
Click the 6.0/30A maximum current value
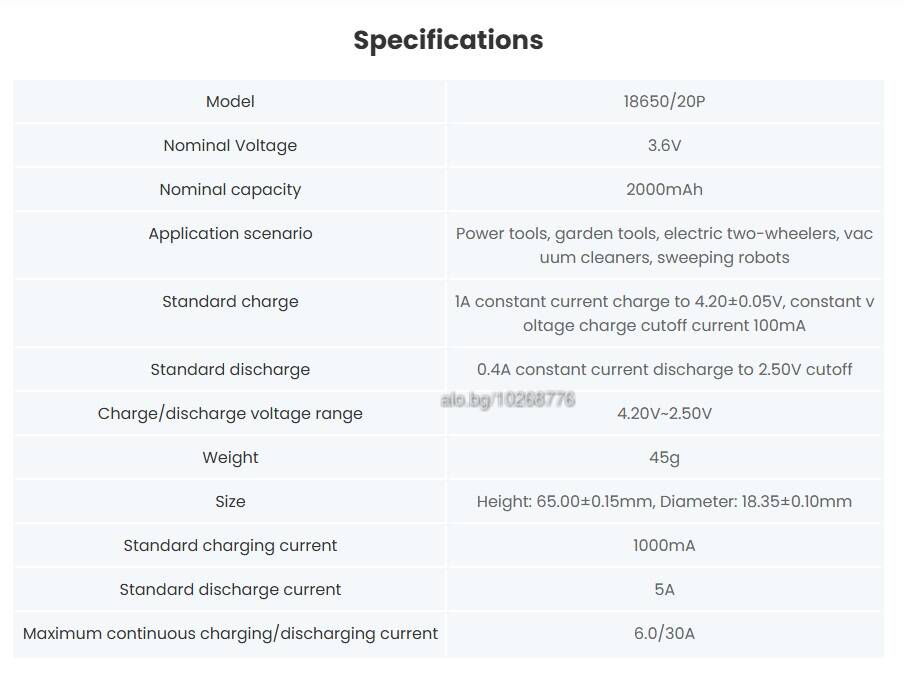pyautogui.click(x=664, y=633)
